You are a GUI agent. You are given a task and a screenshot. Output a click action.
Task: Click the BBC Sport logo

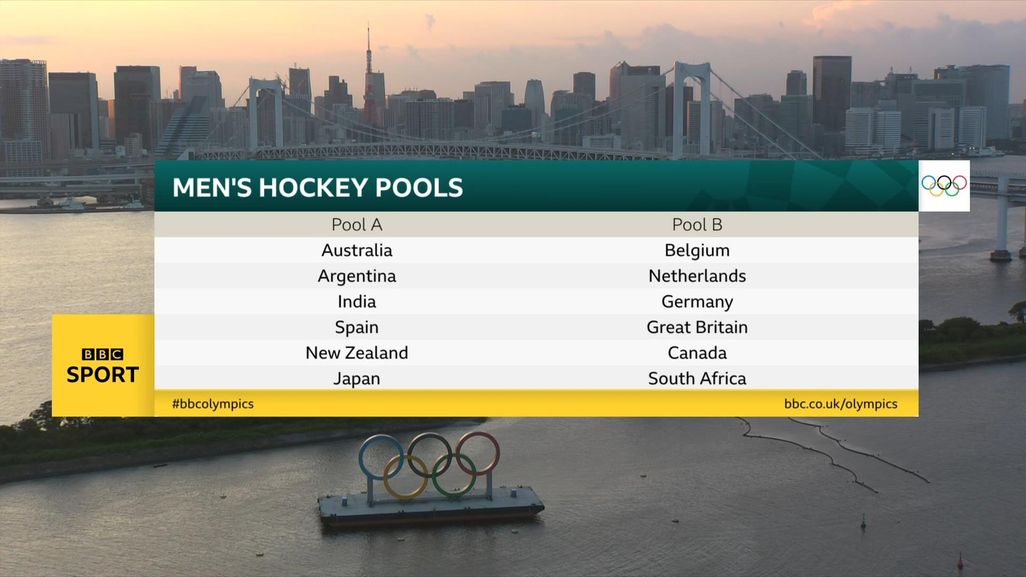point(103,366)
